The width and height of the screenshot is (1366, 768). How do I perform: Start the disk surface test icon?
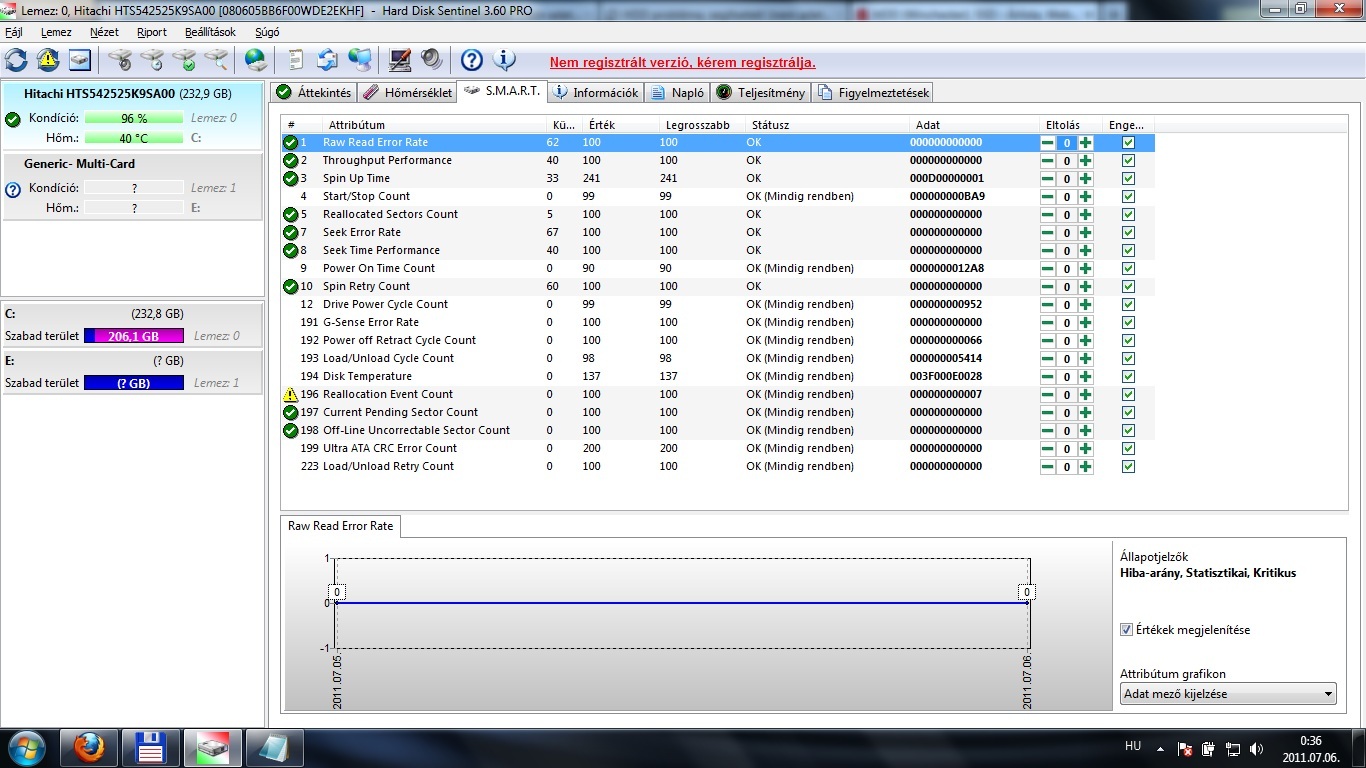tap(121, 60)
